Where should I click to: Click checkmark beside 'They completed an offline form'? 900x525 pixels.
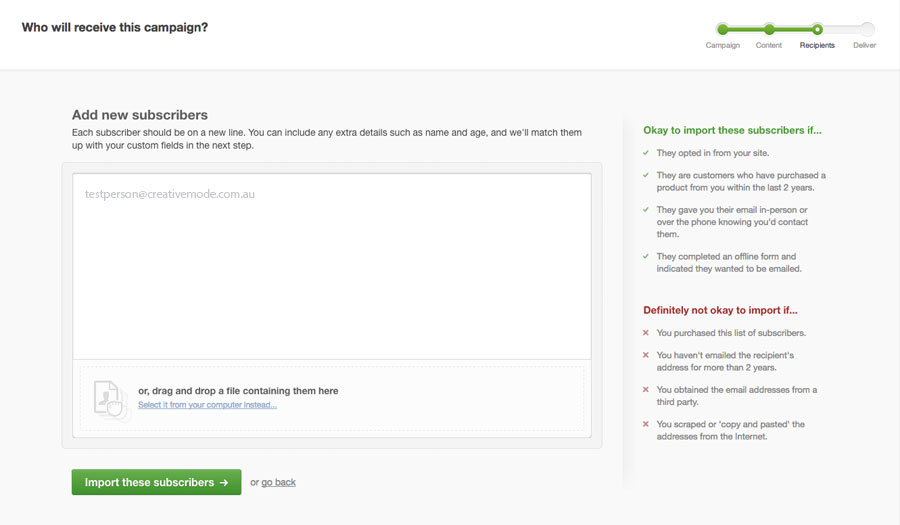tap(646, 256)
